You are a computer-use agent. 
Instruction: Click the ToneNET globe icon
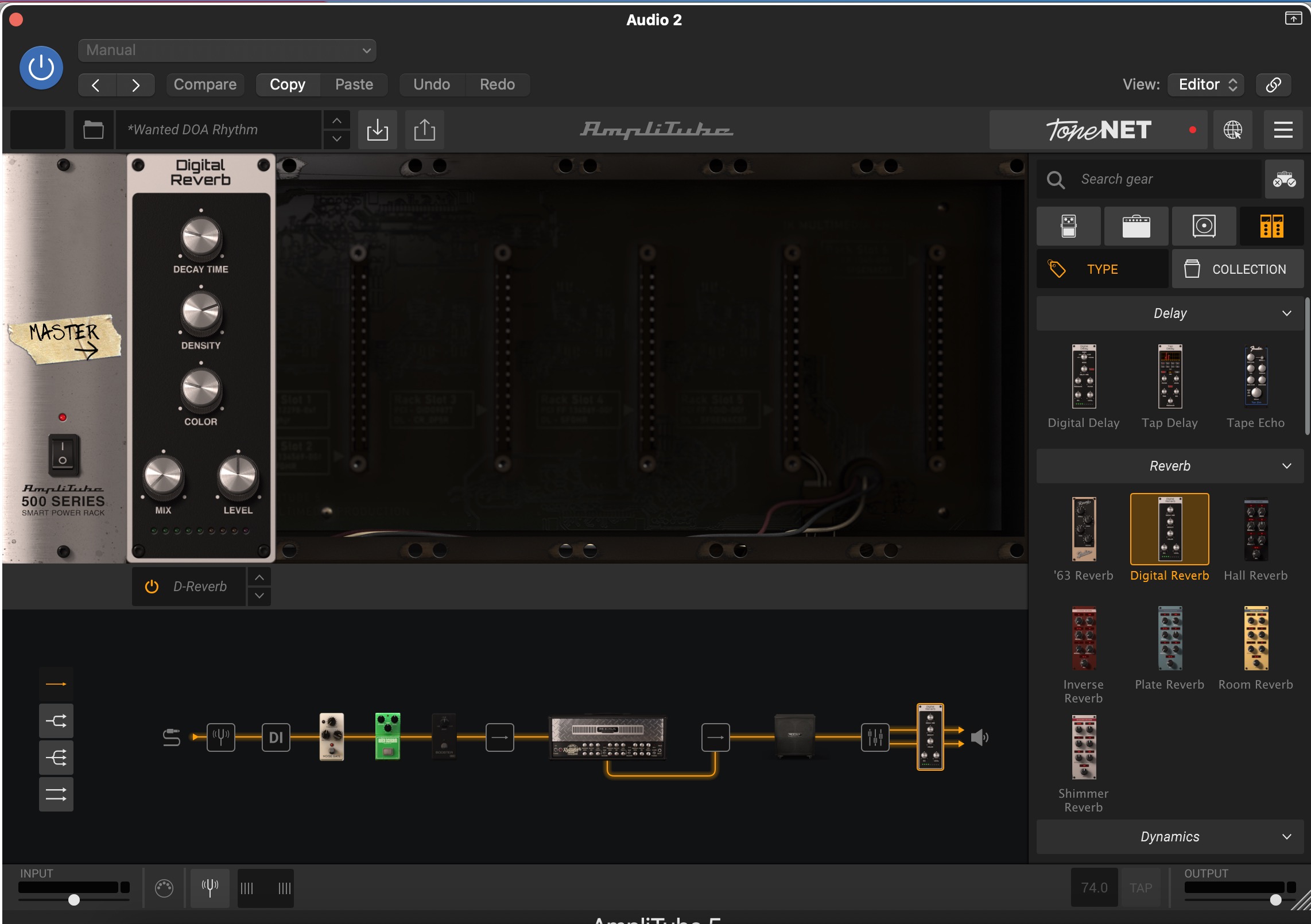tap(1232, 130)
